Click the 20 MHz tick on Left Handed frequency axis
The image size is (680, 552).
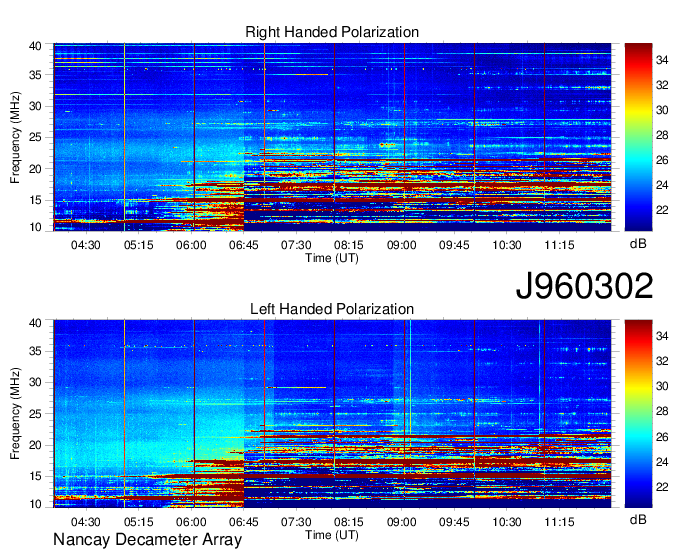point(35,445)
